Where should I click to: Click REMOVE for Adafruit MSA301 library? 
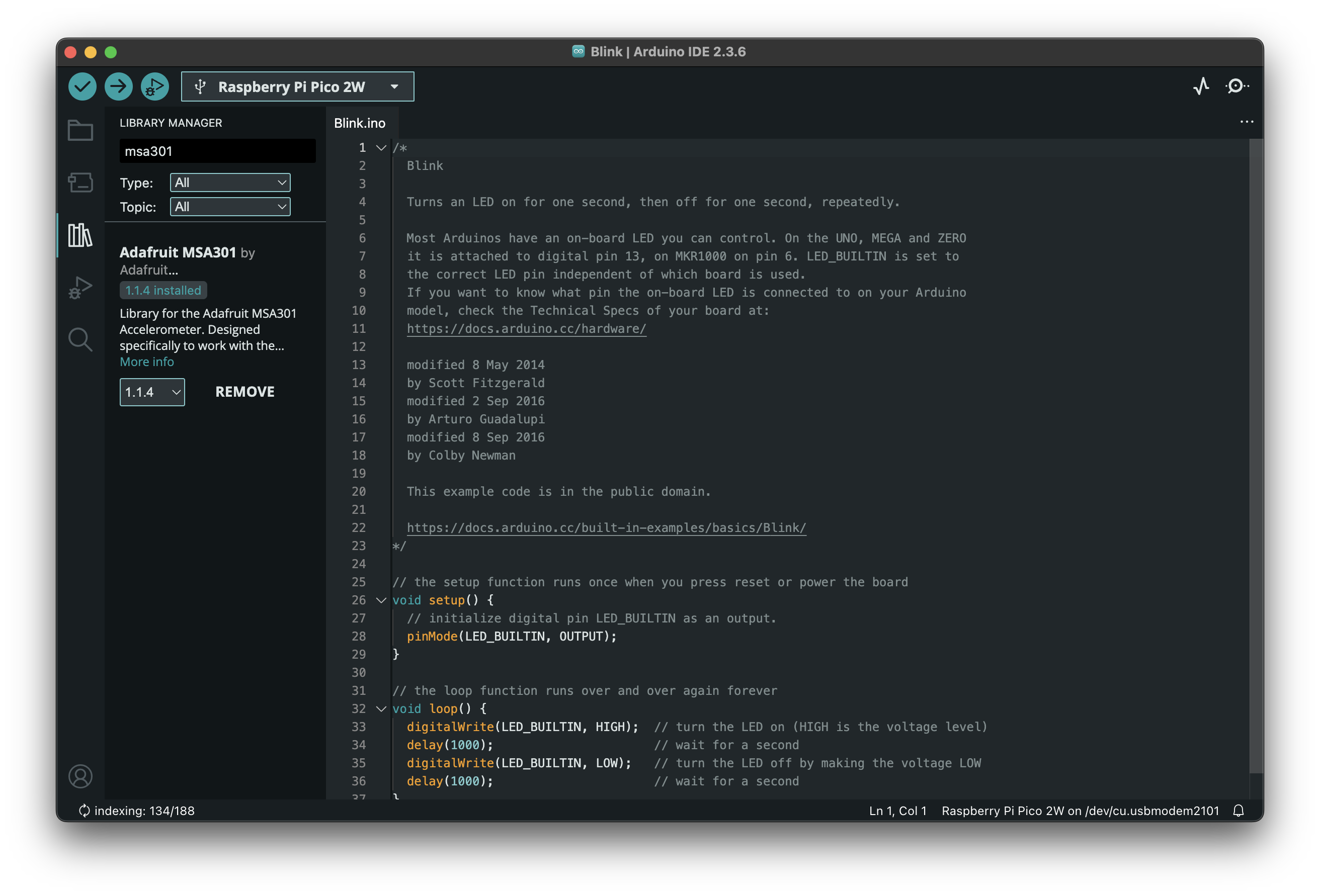[x=245, y=392]
